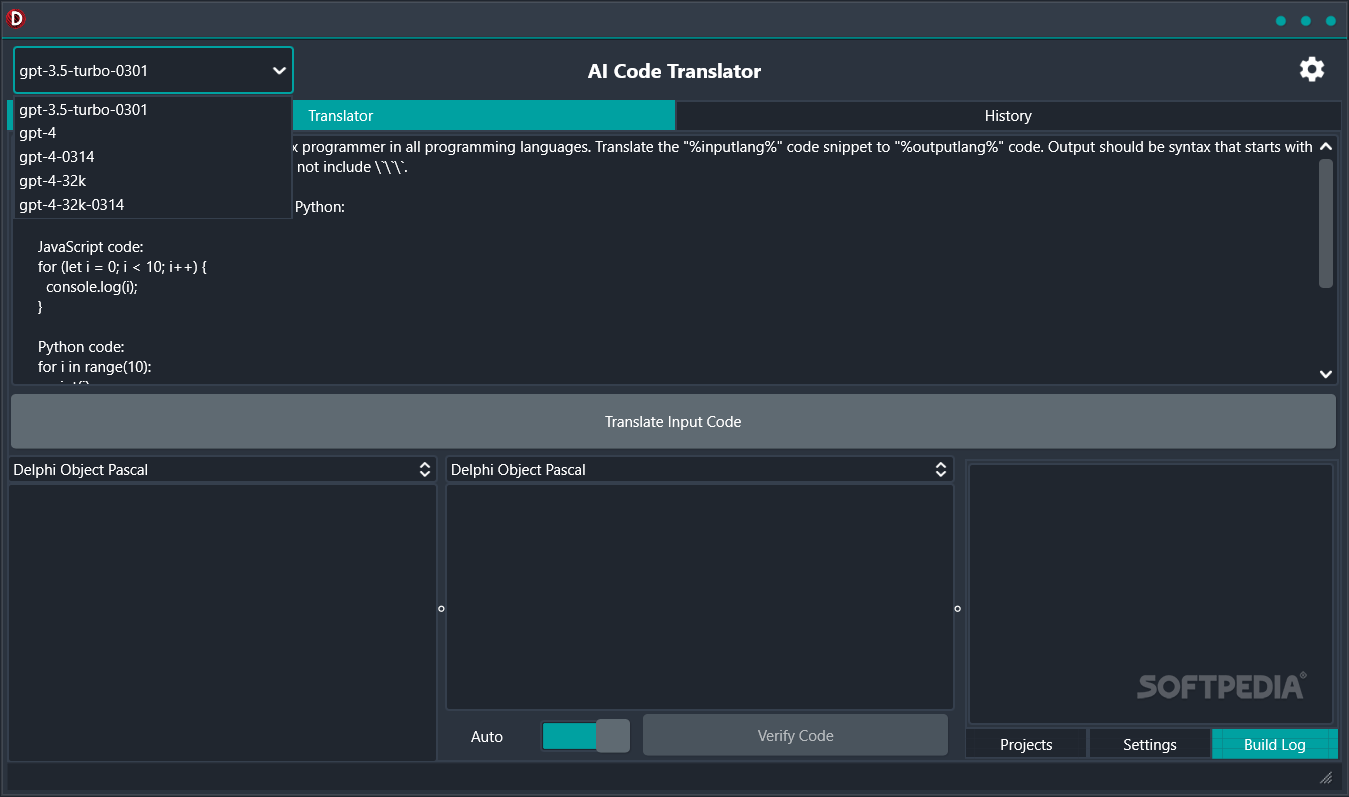Show the Build Log tab

click(x=1275, y=745)
